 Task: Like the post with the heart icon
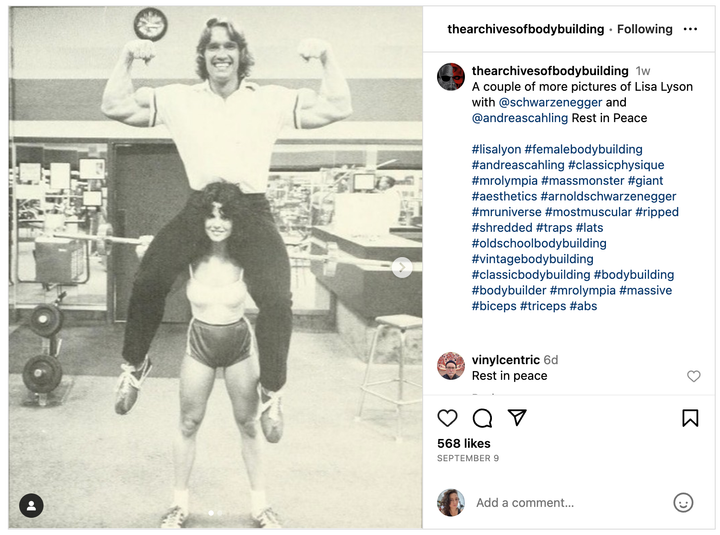point(447,418)
